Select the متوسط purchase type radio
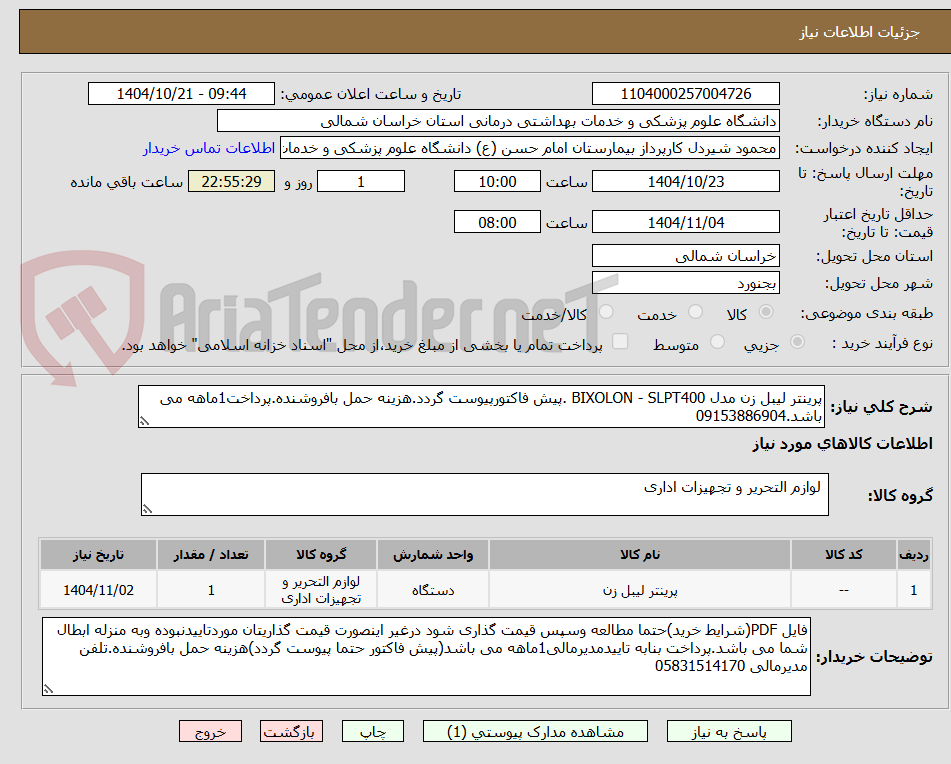 point(717,343)
